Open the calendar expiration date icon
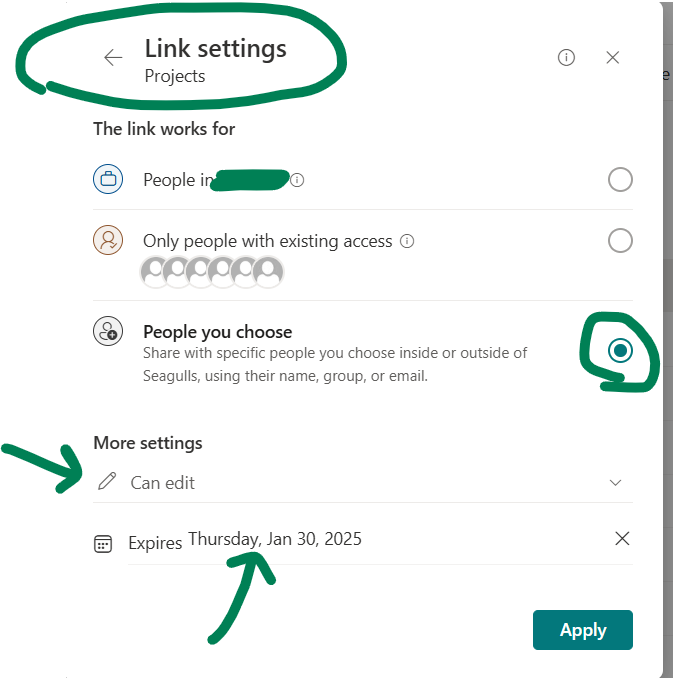 [x=103, y=544]
